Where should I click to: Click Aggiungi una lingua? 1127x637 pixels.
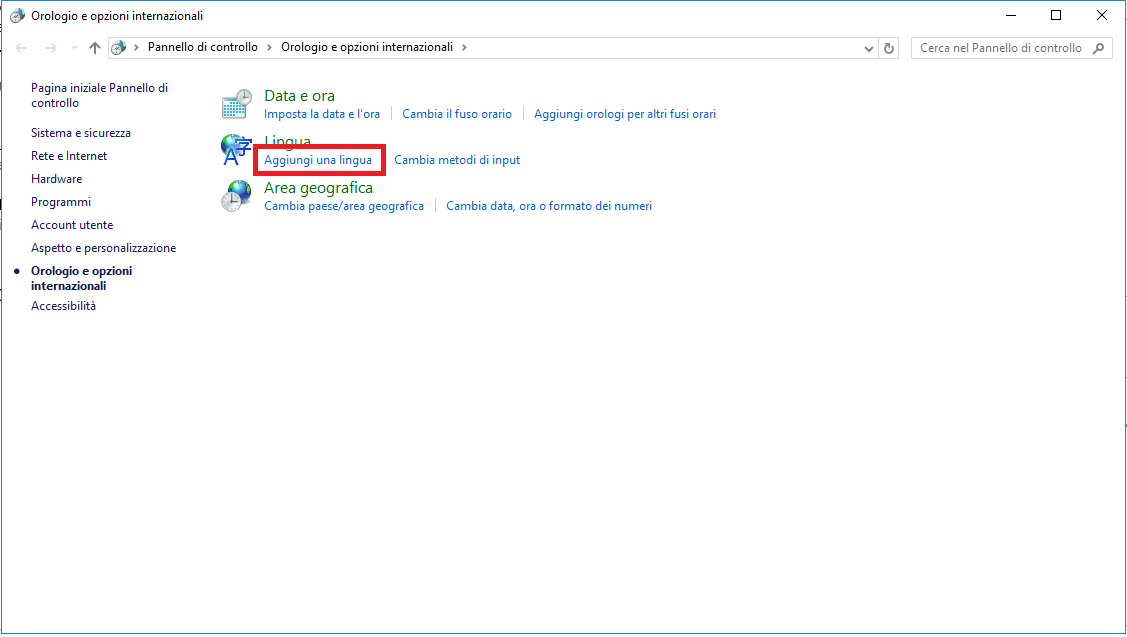pyautogui.click(x=318, y=160)
